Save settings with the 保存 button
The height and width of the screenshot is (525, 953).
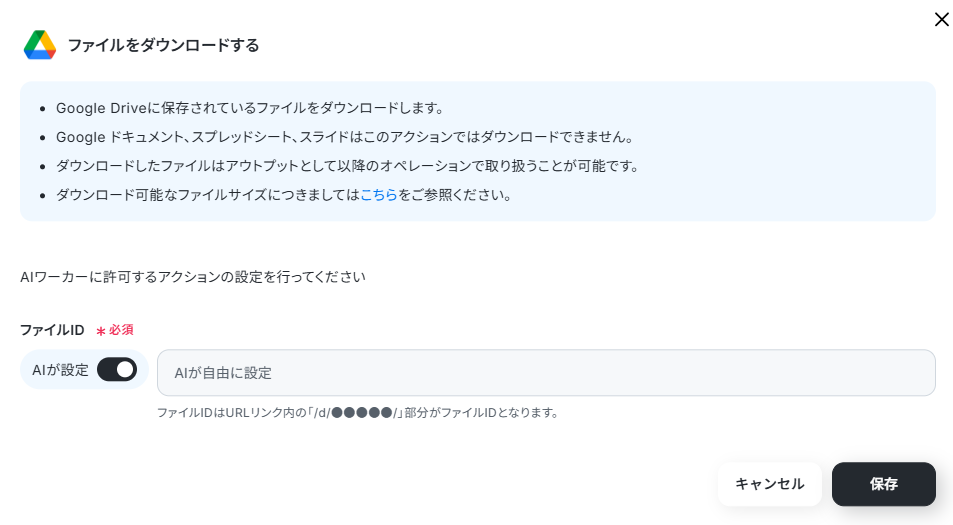[883, 484]
